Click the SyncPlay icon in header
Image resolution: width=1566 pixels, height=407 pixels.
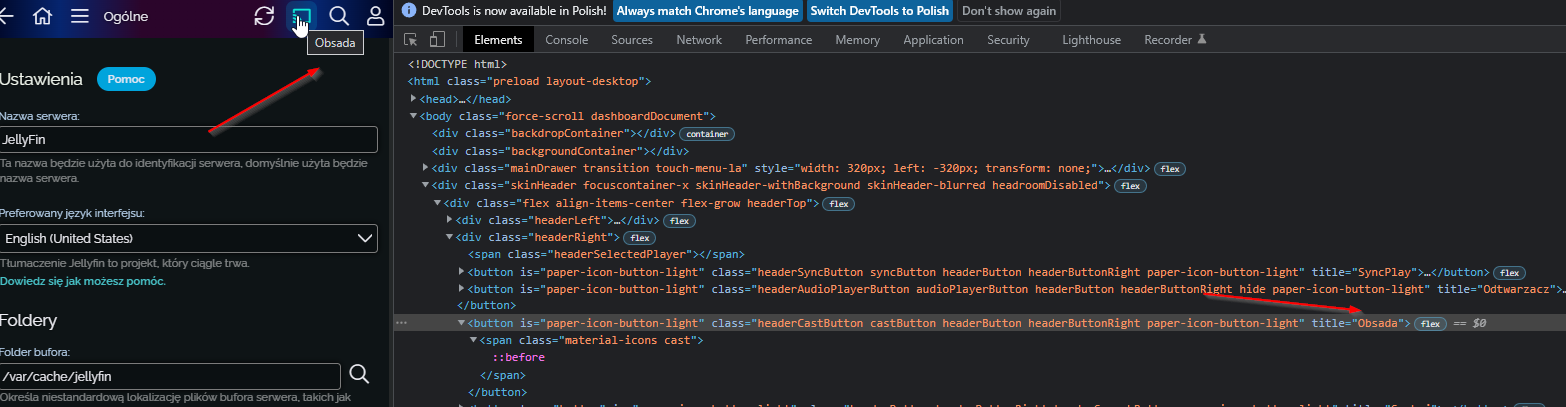tap(264, 16)
